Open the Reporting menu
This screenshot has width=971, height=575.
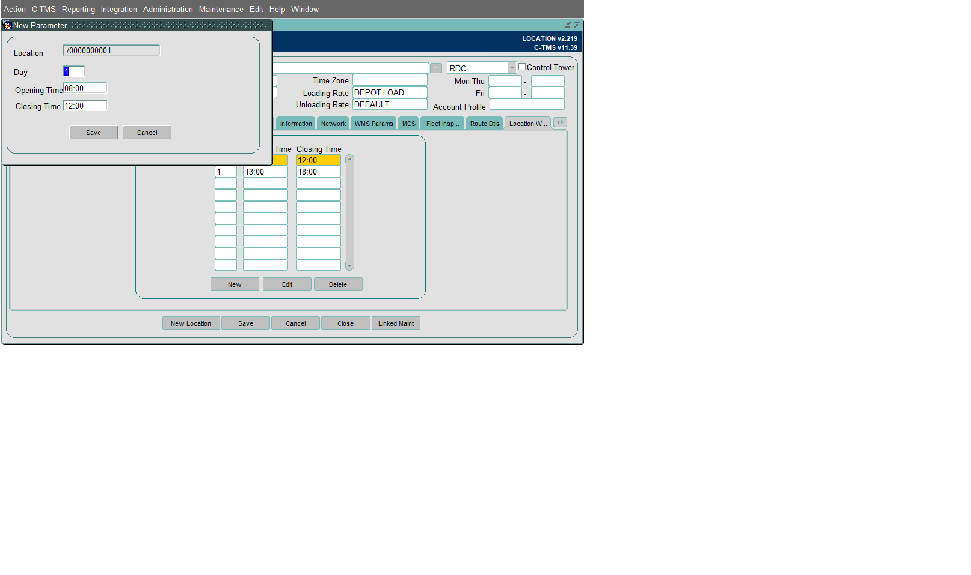pos(78,9)
